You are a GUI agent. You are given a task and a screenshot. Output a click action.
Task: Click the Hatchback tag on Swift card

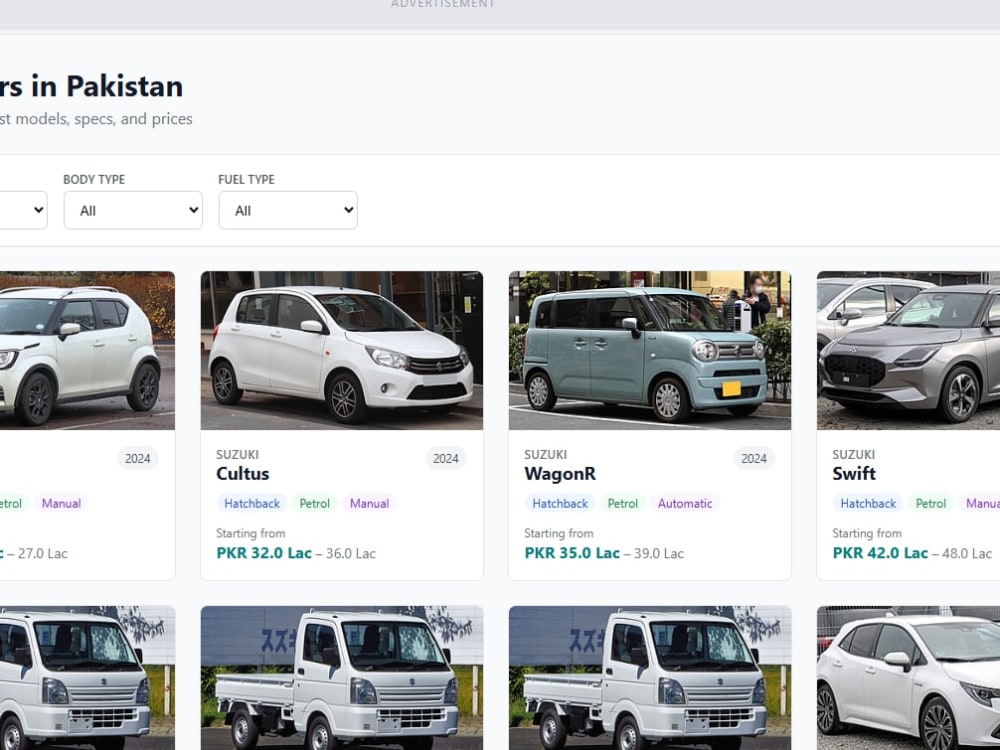pos(868,503)
